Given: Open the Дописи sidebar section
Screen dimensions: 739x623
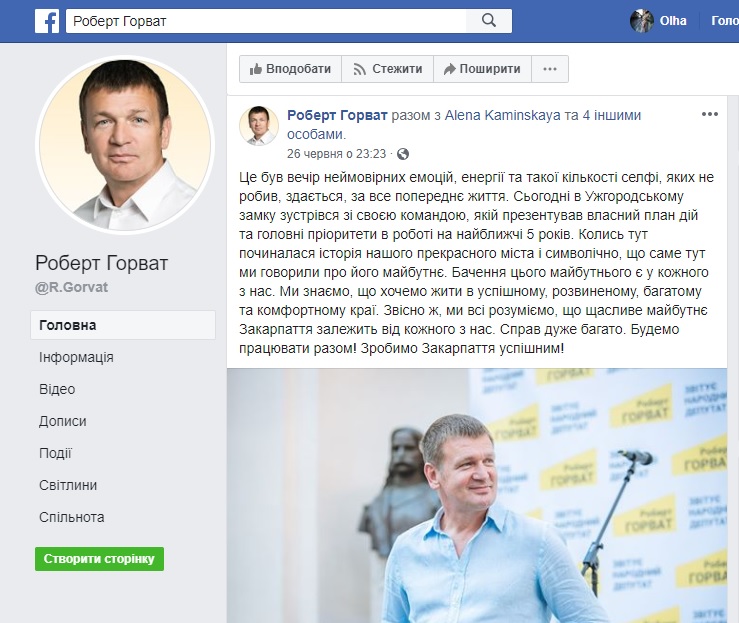Looking at the screenshot, I should tap(62, 421).
